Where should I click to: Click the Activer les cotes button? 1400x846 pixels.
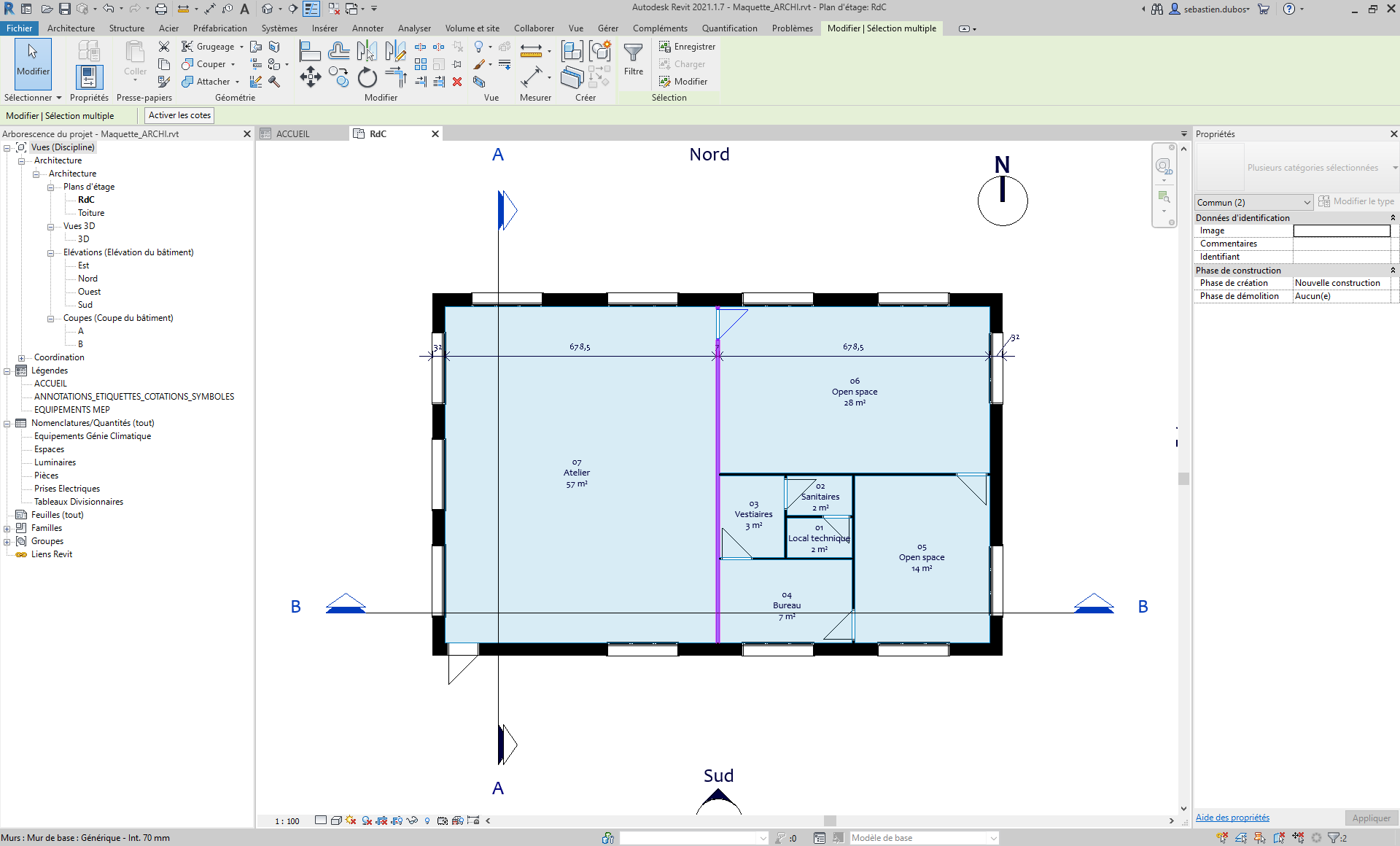click(179, 115)
